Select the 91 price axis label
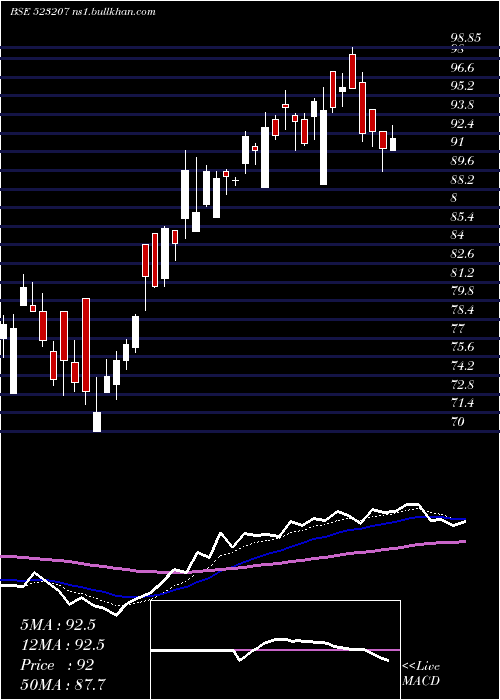500x700 pixels. coord(458,142)
